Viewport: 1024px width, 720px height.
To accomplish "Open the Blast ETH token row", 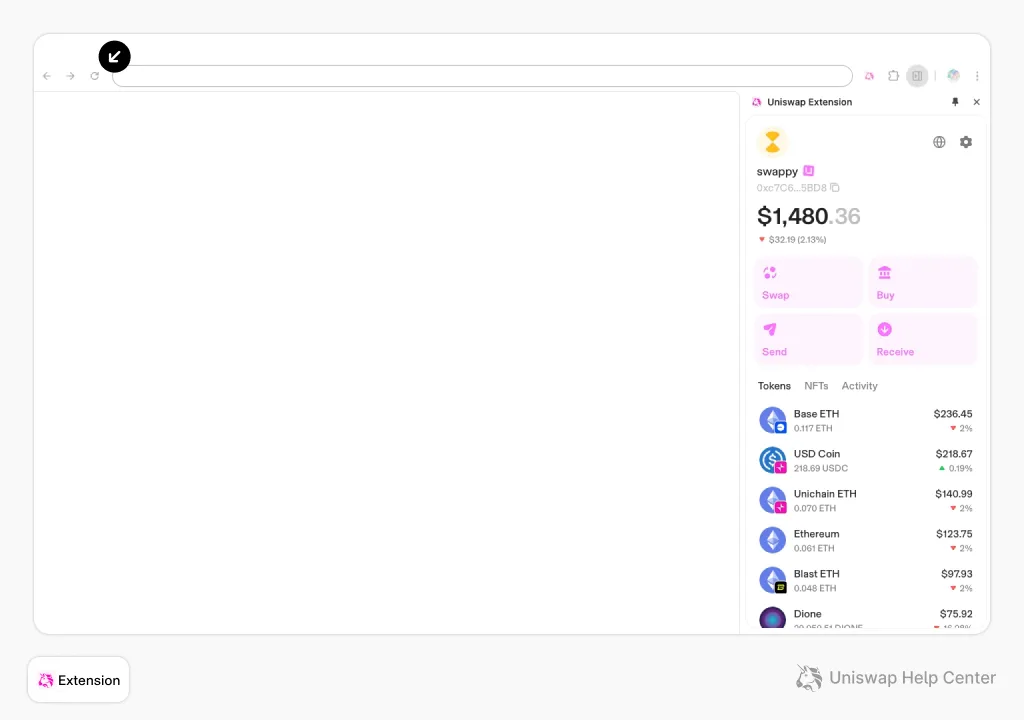I will [866, 580].
